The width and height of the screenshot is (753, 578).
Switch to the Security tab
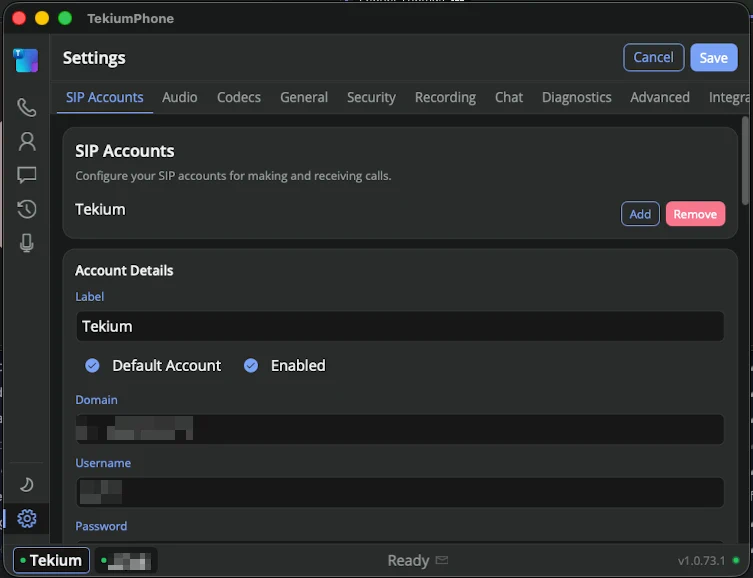click(371, 97)
